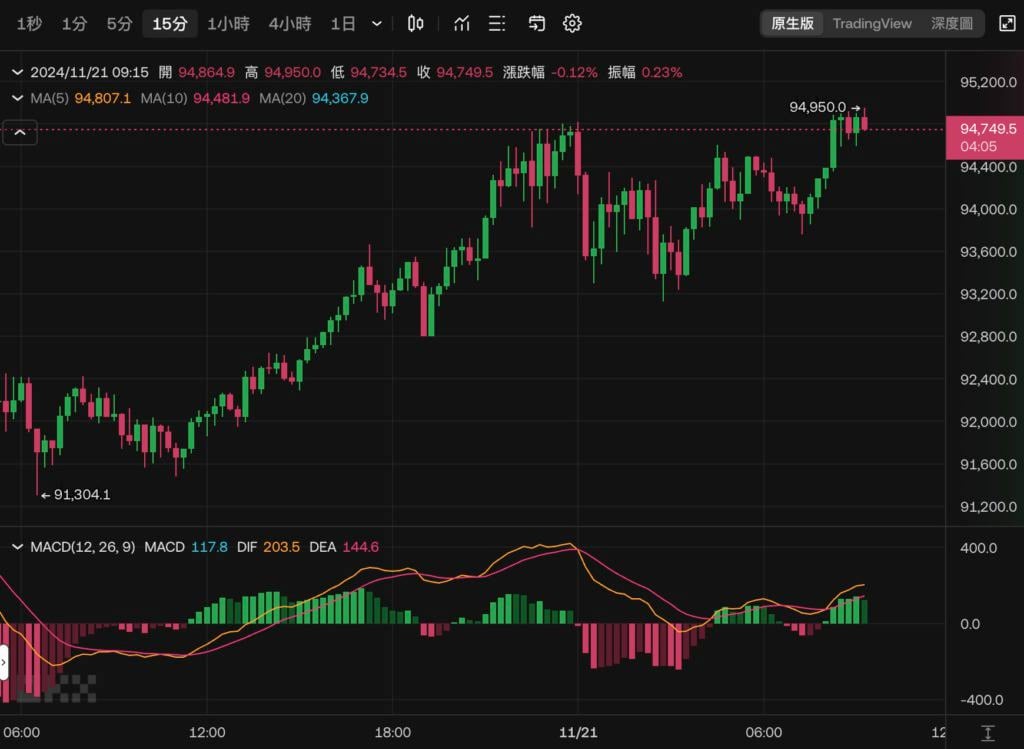Select the 1小時 timeframe
1024x749 pixels.
click(x=228, y=24)
